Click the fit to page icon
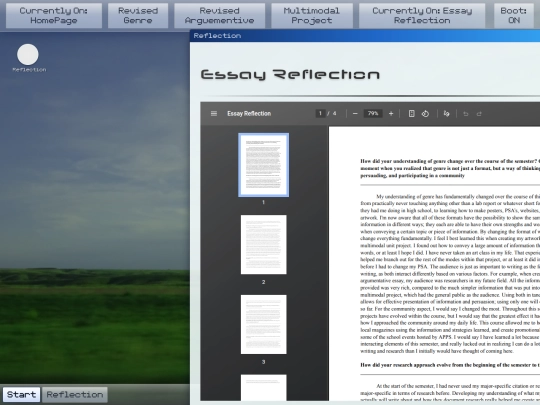The width and height of the screenshot is (540, 405). 411,114
